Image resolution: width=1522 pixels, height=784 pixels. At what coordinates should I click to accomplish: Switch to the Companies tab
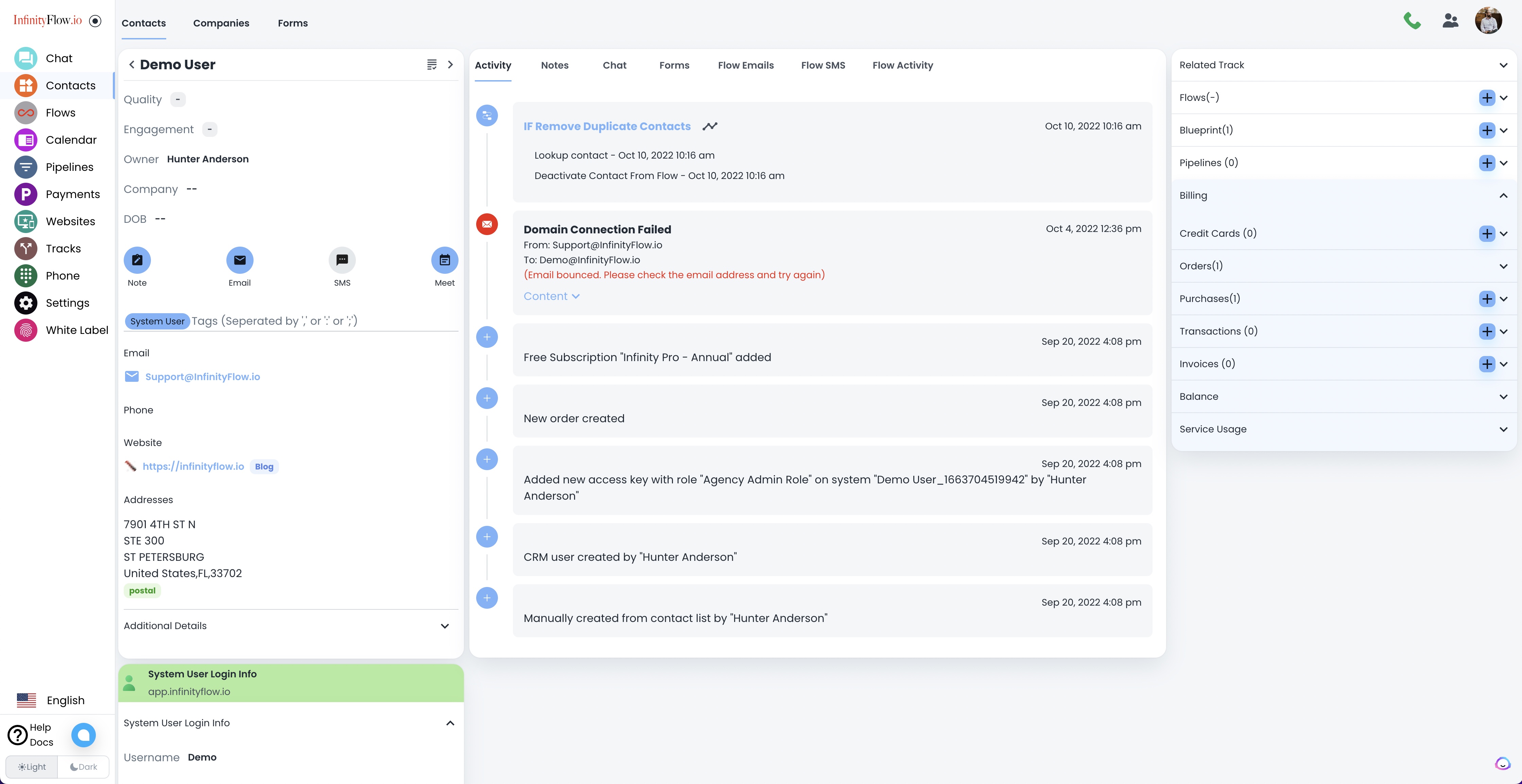click(221, 23)
